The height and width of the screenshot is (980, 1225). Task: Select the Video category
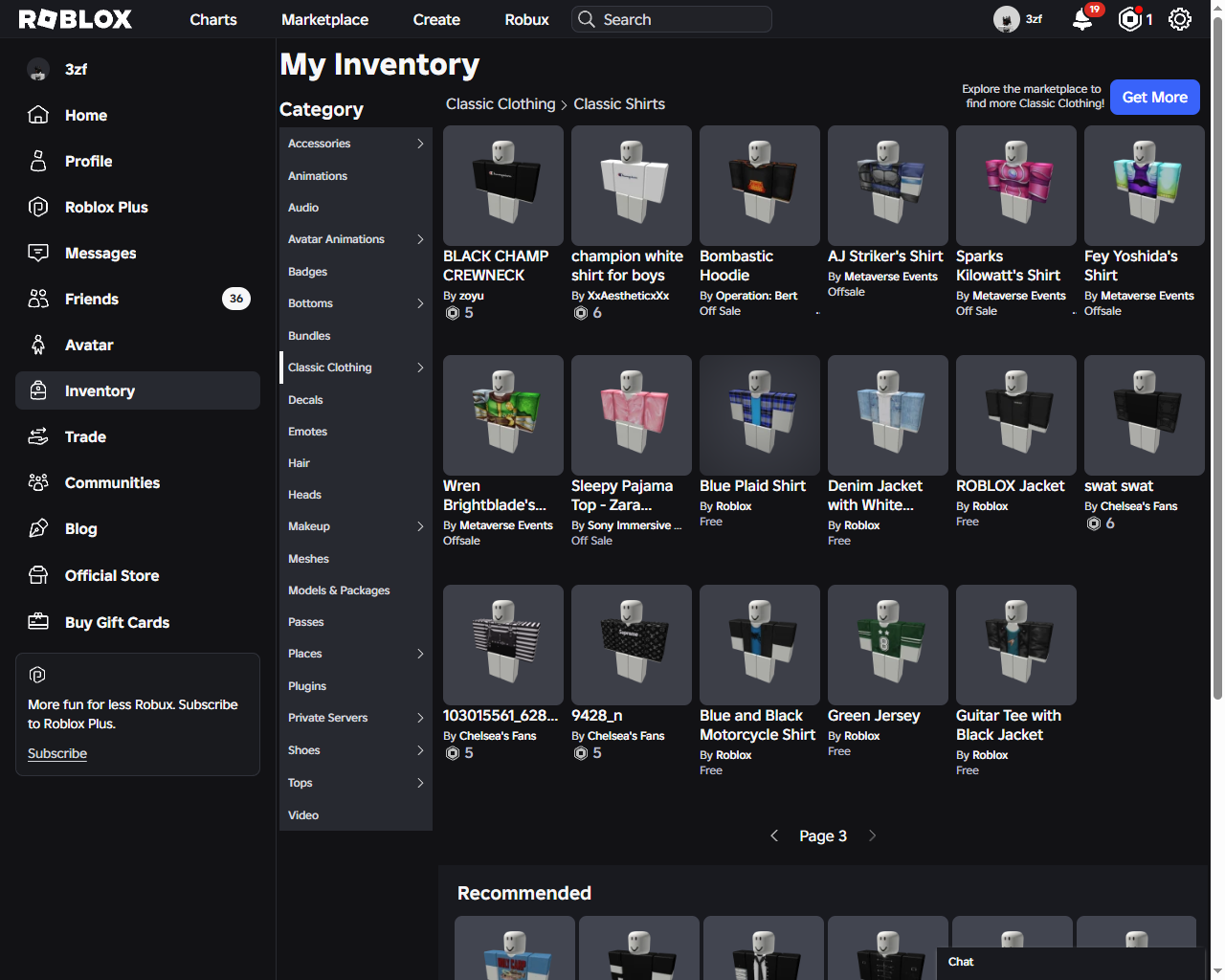(356, 815)
